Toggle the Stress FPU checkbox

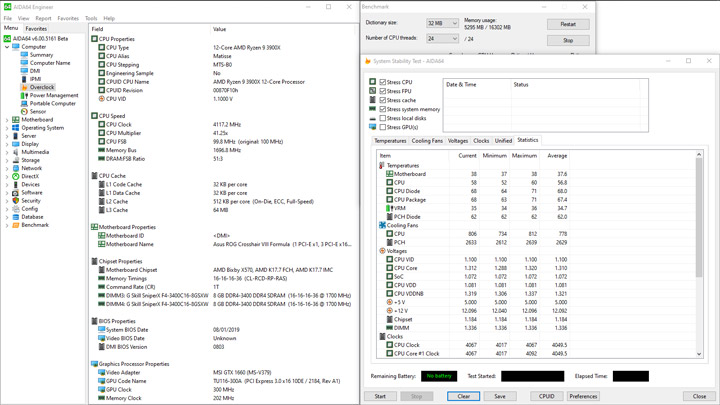click(382, 91)
